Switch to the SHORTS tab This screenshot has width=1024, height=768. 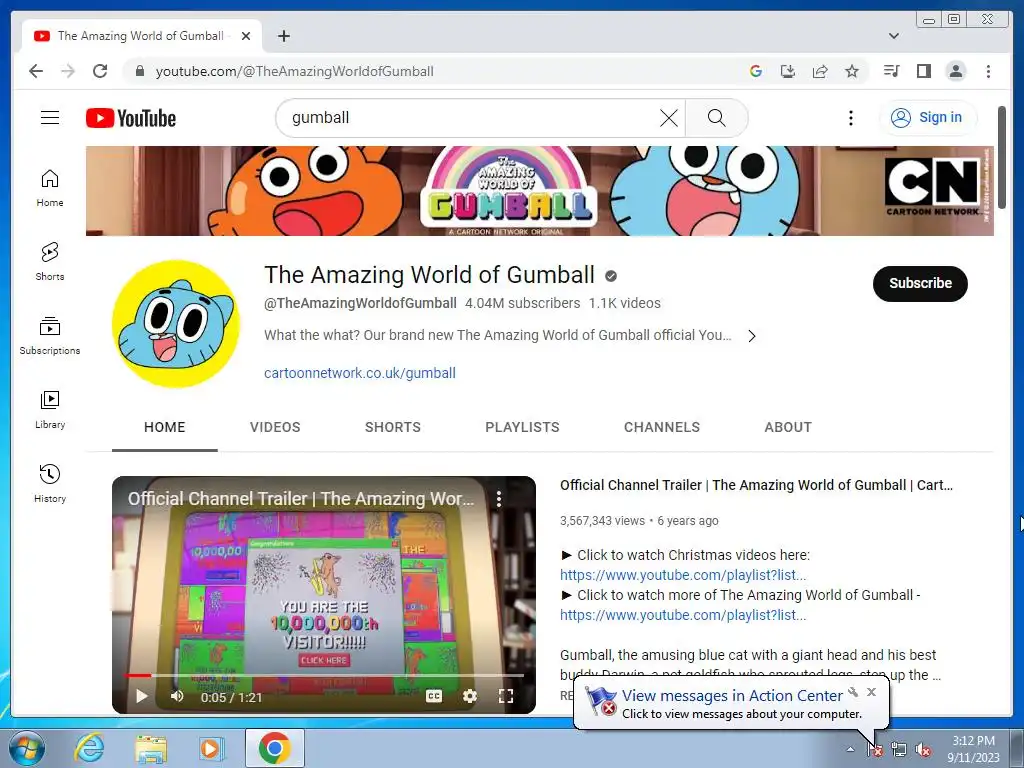[x=392, y=427]
